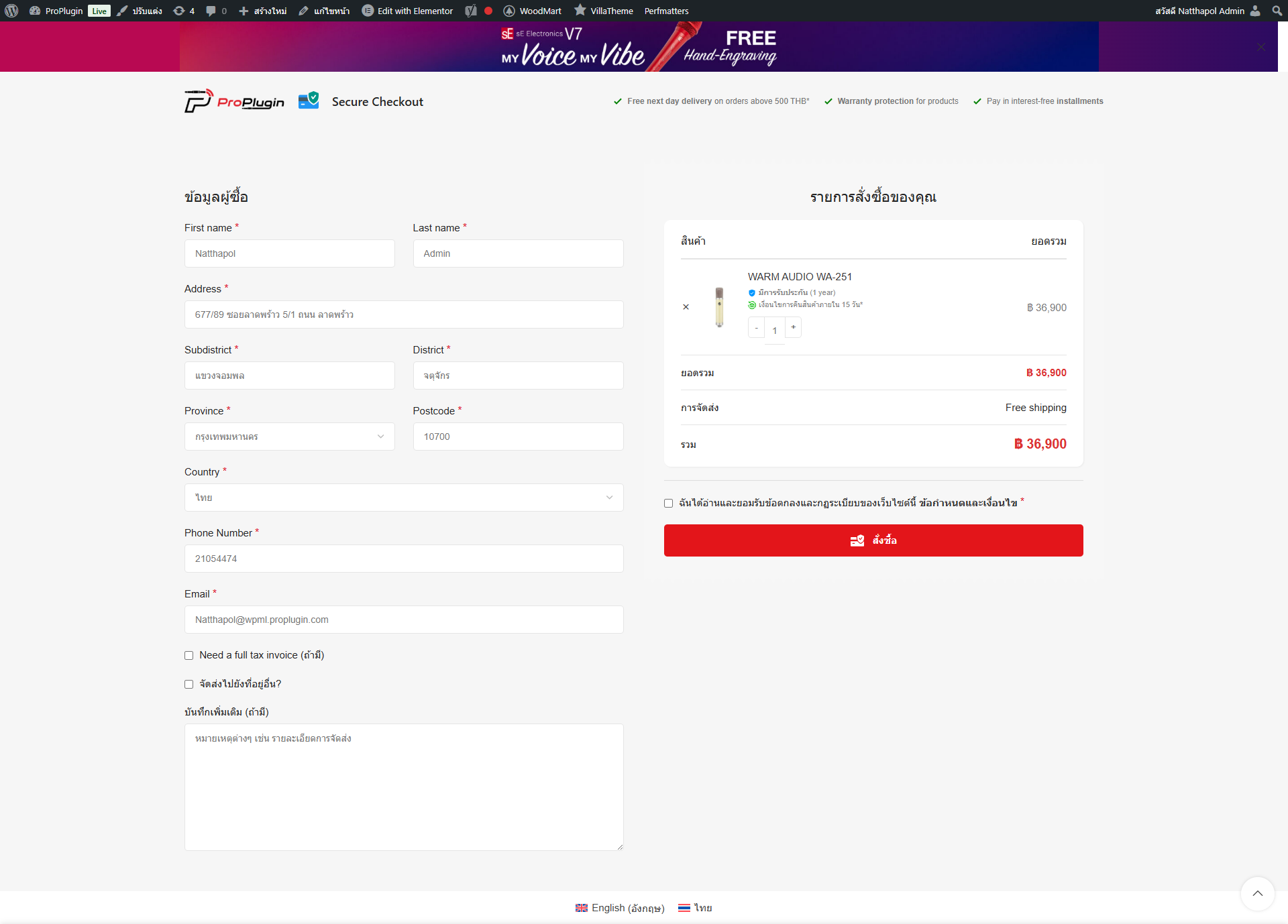Open the Yoast SEO icon

[471, 11]
